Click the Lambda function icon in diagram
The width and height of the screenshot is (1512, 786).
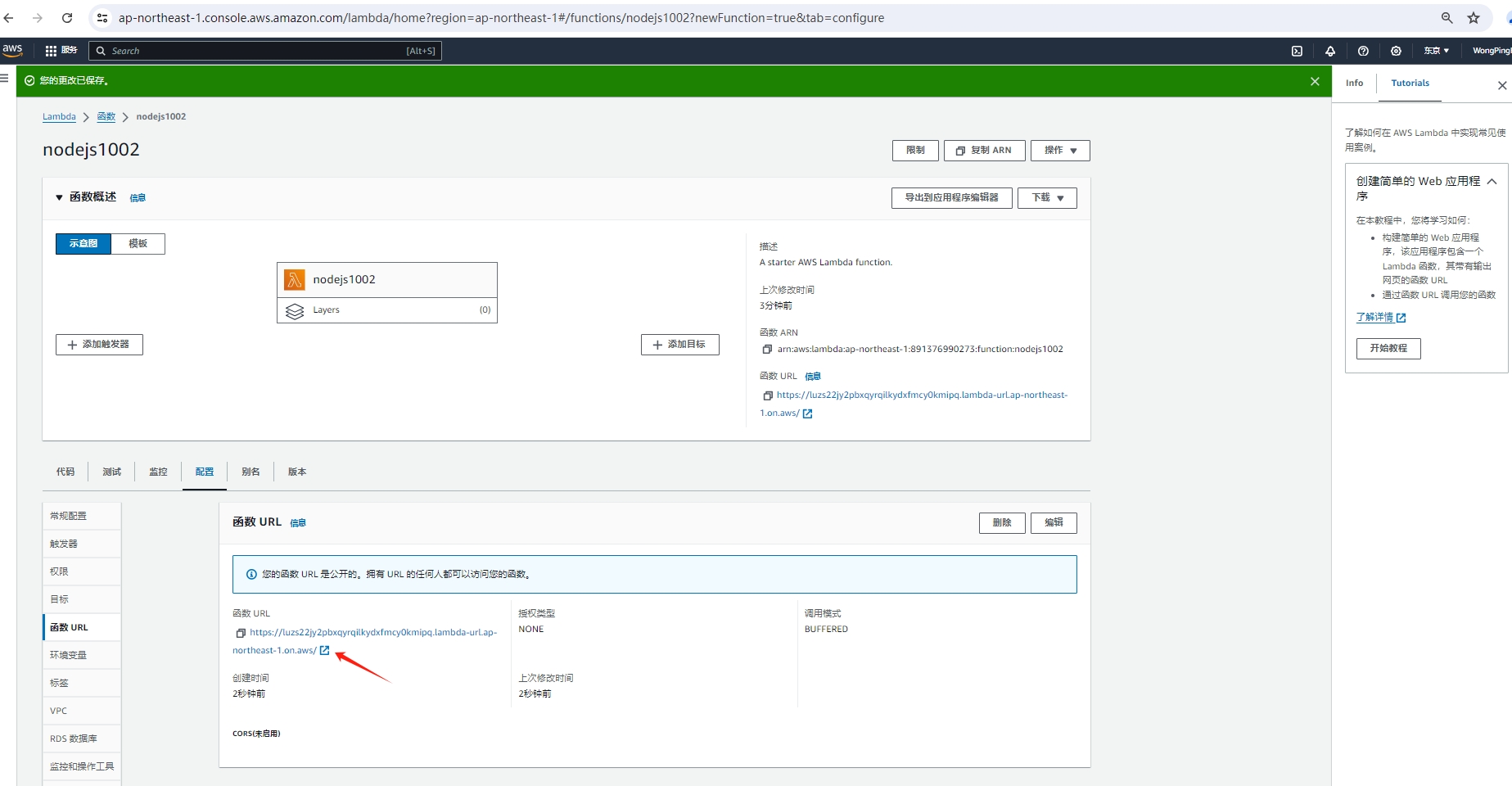tap(295, 280)
